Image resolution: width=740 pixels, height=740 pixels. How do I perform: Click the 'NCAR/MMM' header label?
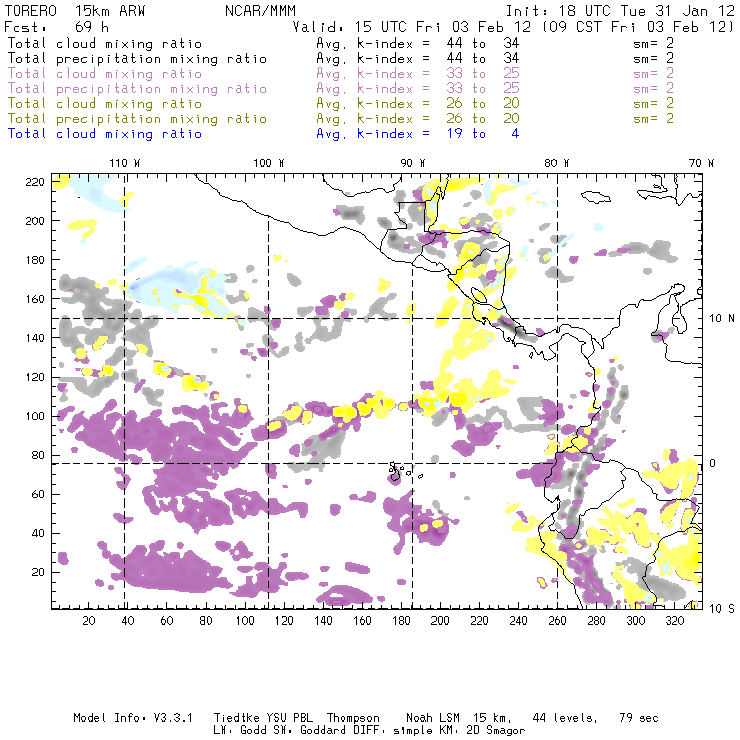click(261, 11)
